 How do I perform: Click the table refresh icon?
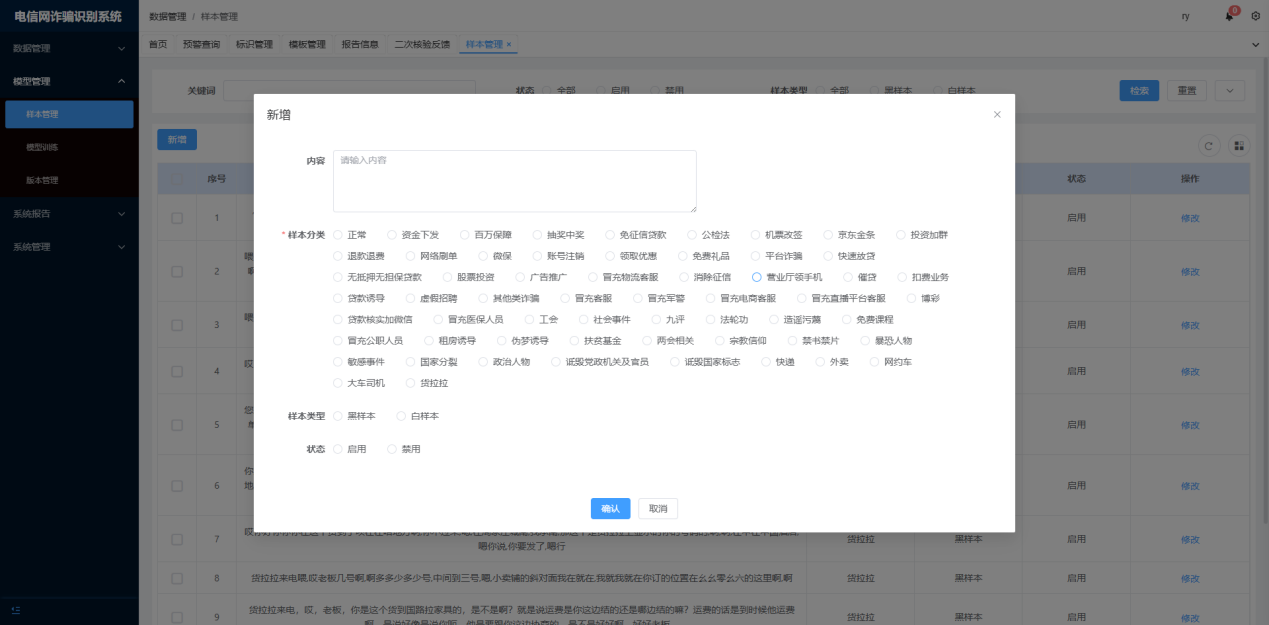point(1209,146)
